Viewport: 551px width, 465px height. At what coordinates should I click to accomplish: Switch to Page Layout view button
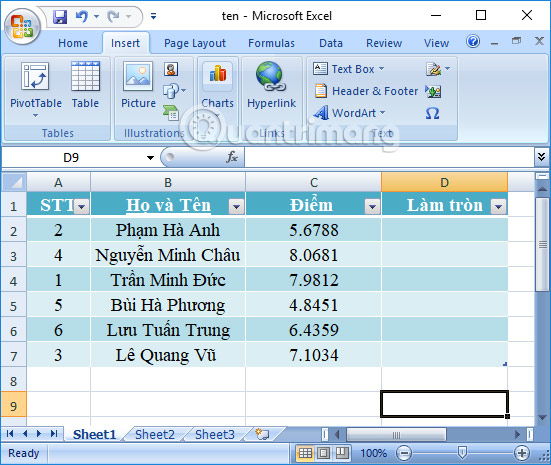point(324,453)
